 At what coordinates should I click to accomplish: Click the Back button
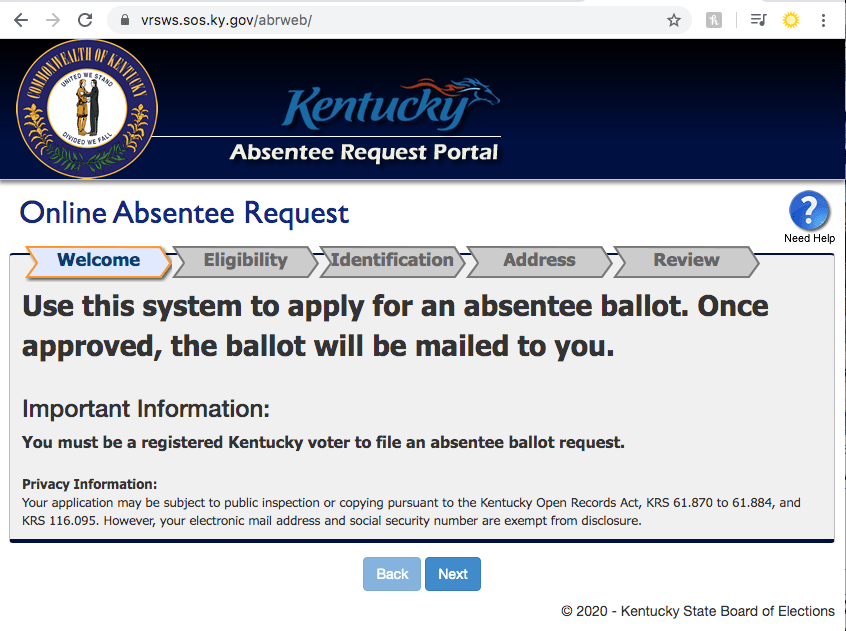392,574
